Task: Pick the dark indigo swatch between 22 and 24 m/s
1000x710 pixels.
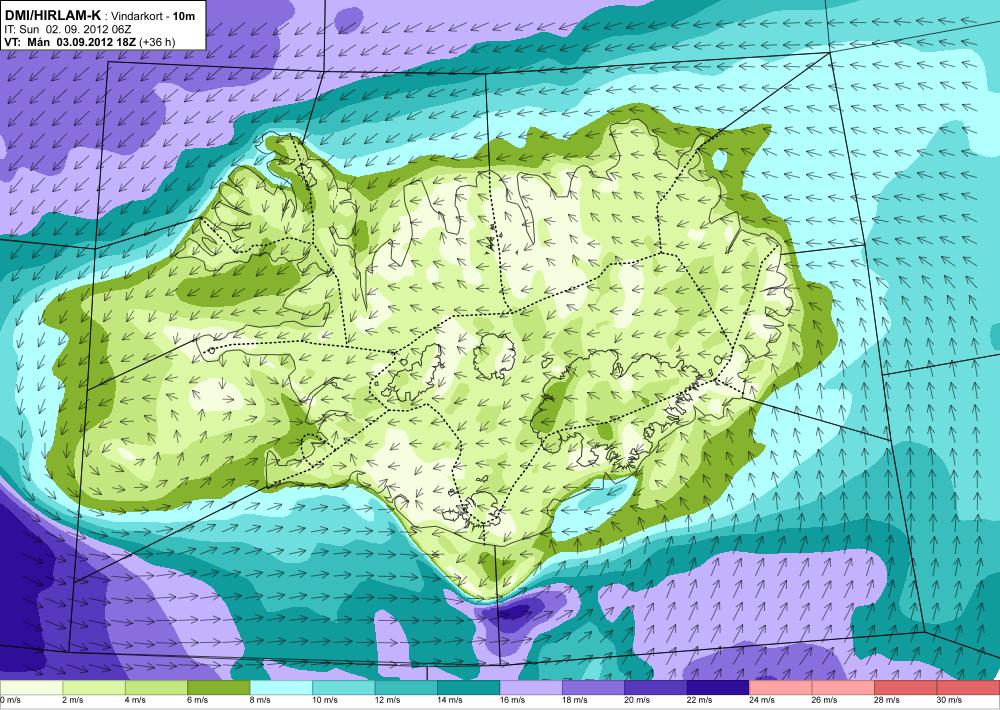Action: (x=719, y=688)
